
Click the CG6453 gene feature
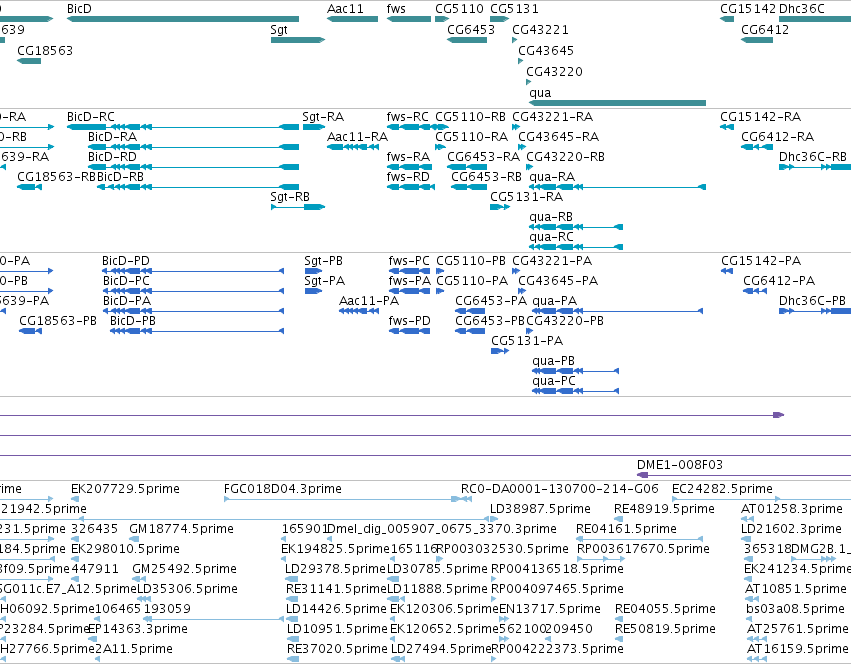tap(467, 40)
